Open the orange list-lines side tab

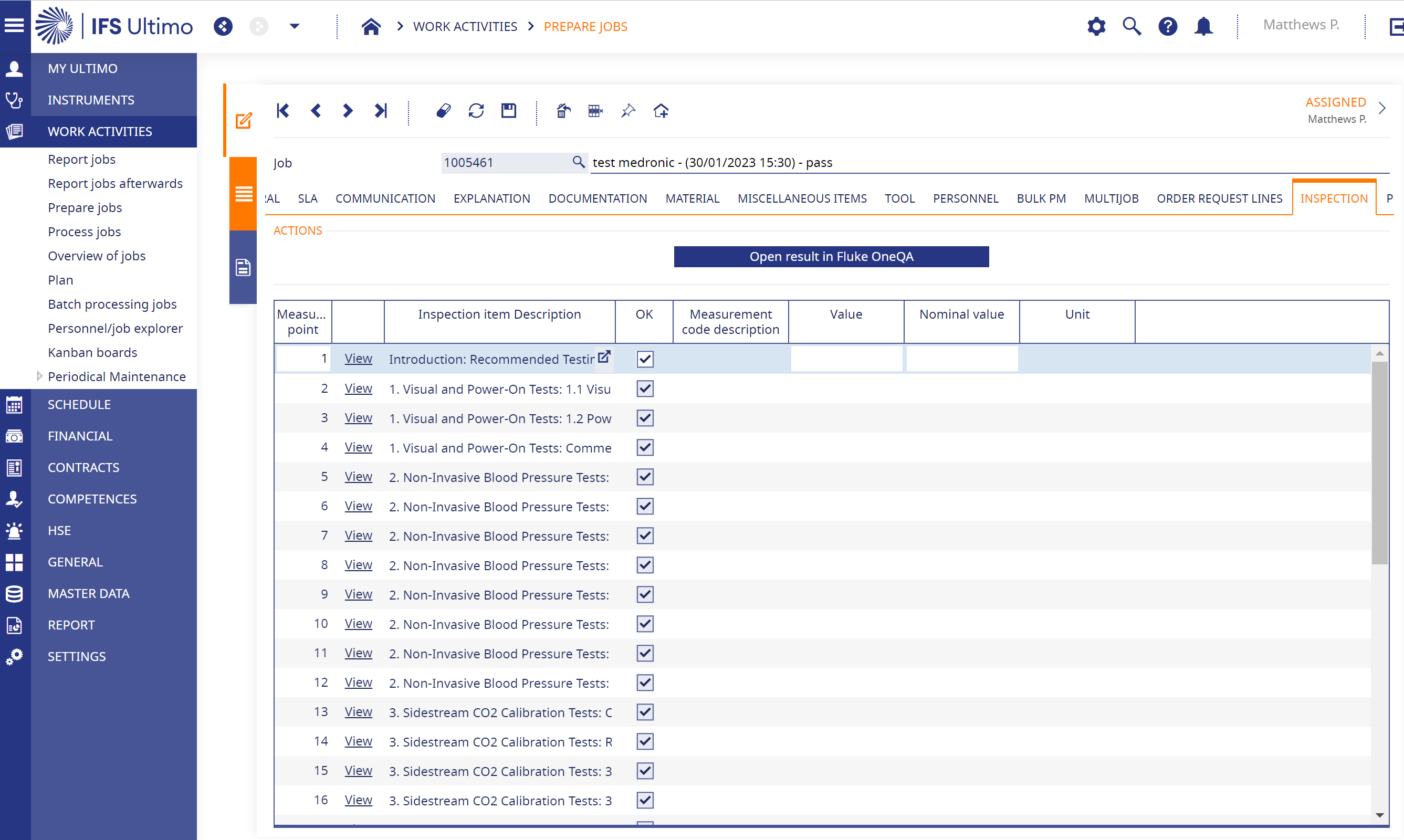[244, 194]
